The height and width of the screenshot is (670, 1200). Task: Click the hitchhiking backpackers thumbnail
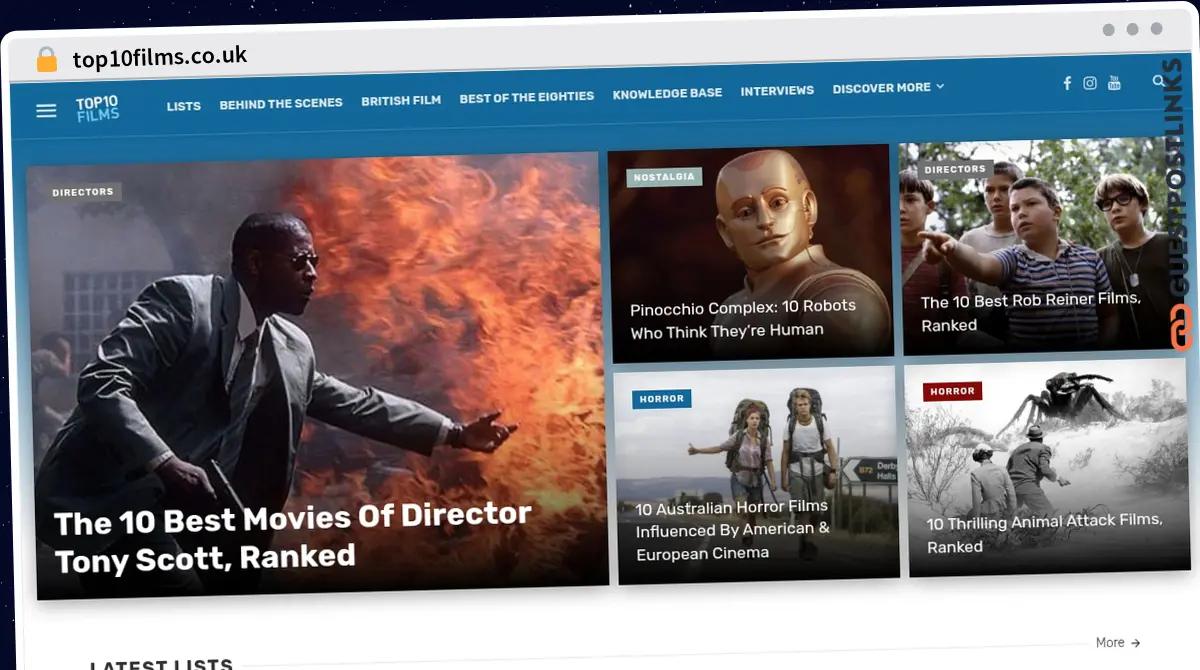click(x=756, y=475)
